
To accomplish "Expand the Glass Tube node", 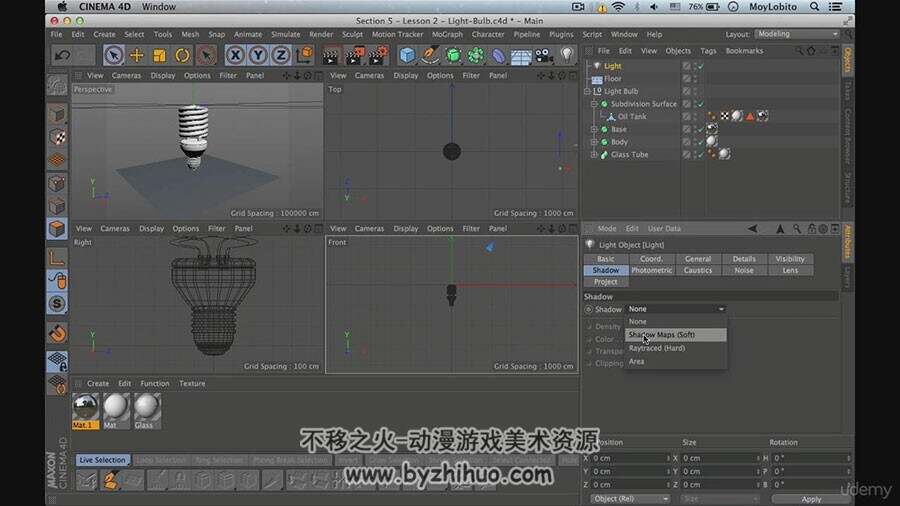I will (x=594, y=154).
